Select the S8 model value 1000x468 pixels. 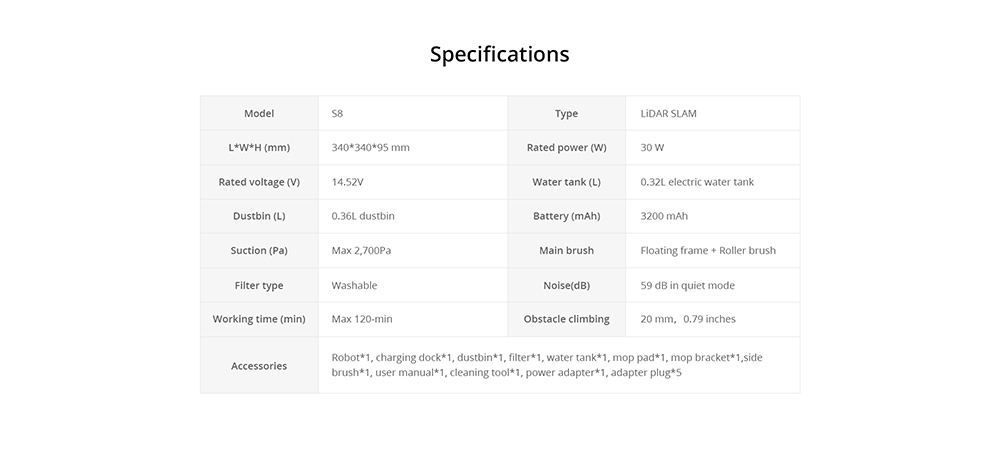pos(337,114)
